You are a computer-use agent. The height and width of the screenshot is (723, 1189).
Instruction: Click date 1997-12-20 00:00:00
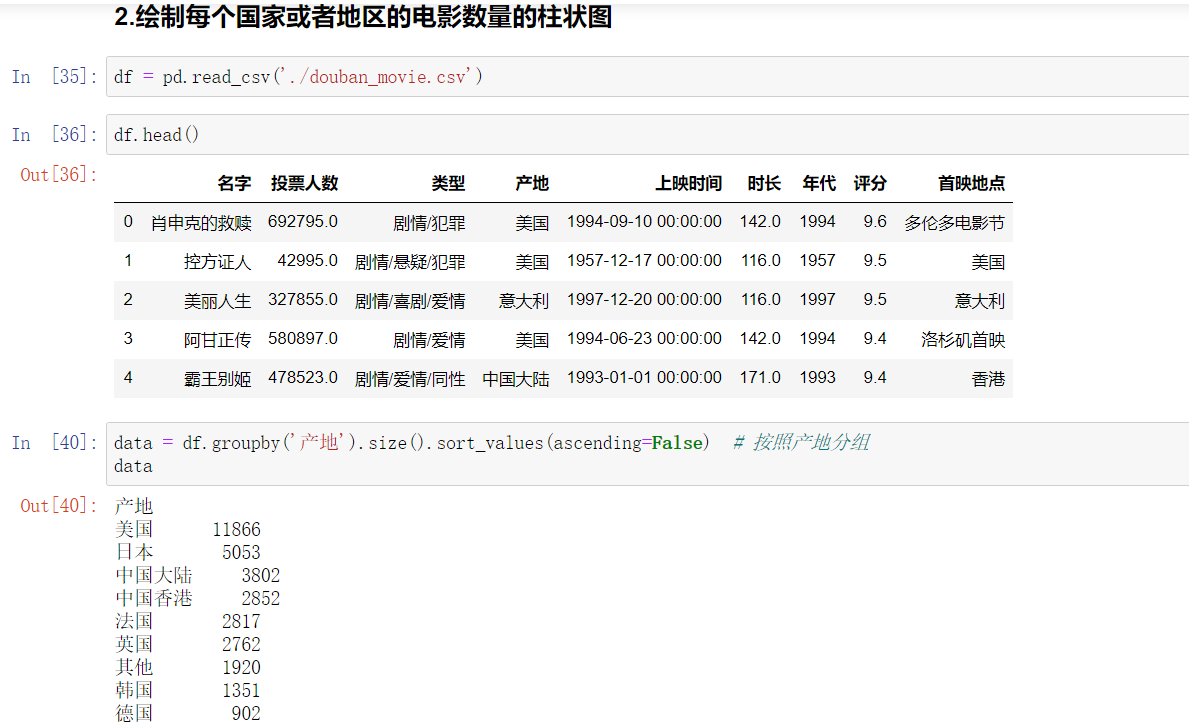(644, 300)
